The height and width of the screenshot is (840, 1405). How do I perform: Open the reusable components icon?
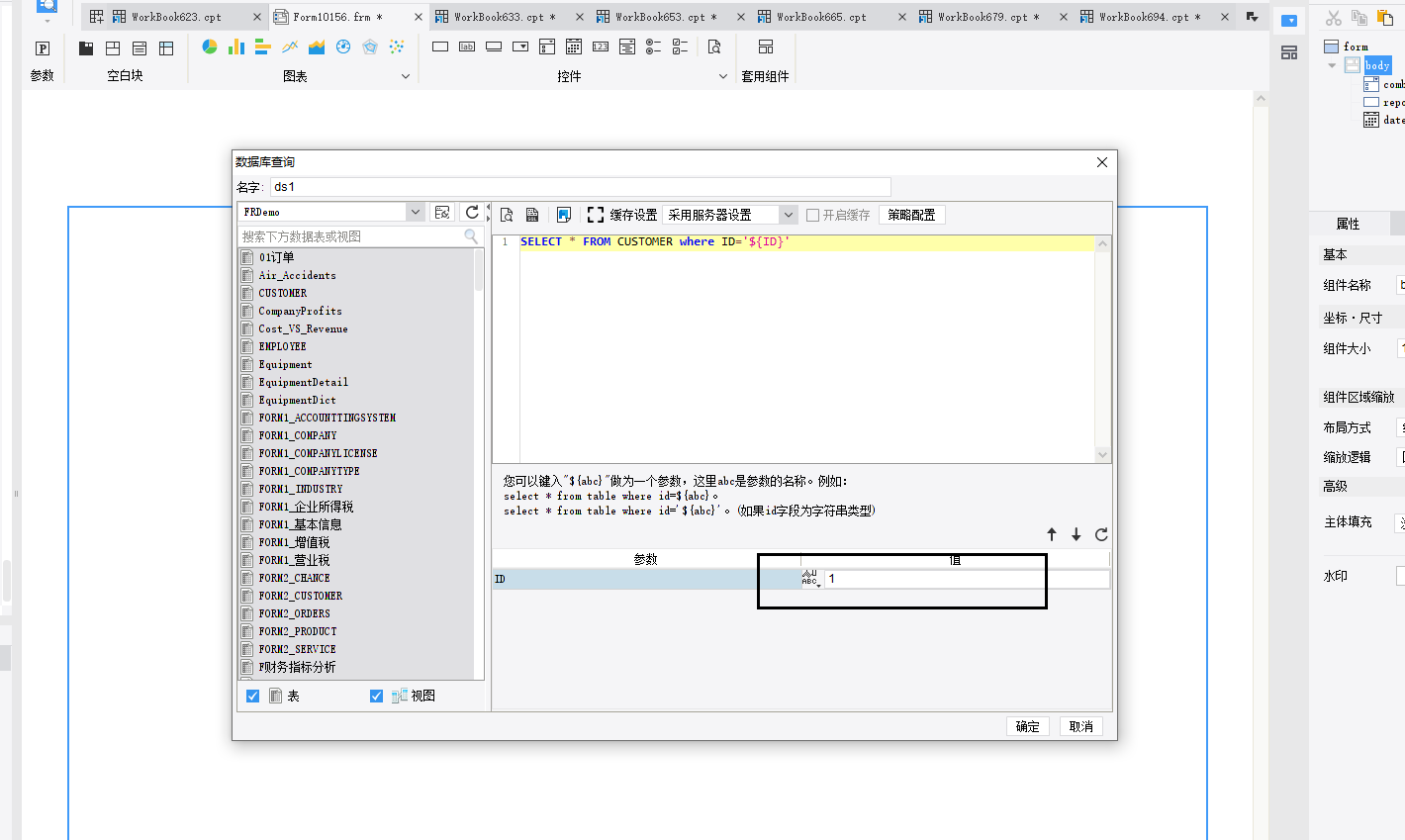point(766,47)
